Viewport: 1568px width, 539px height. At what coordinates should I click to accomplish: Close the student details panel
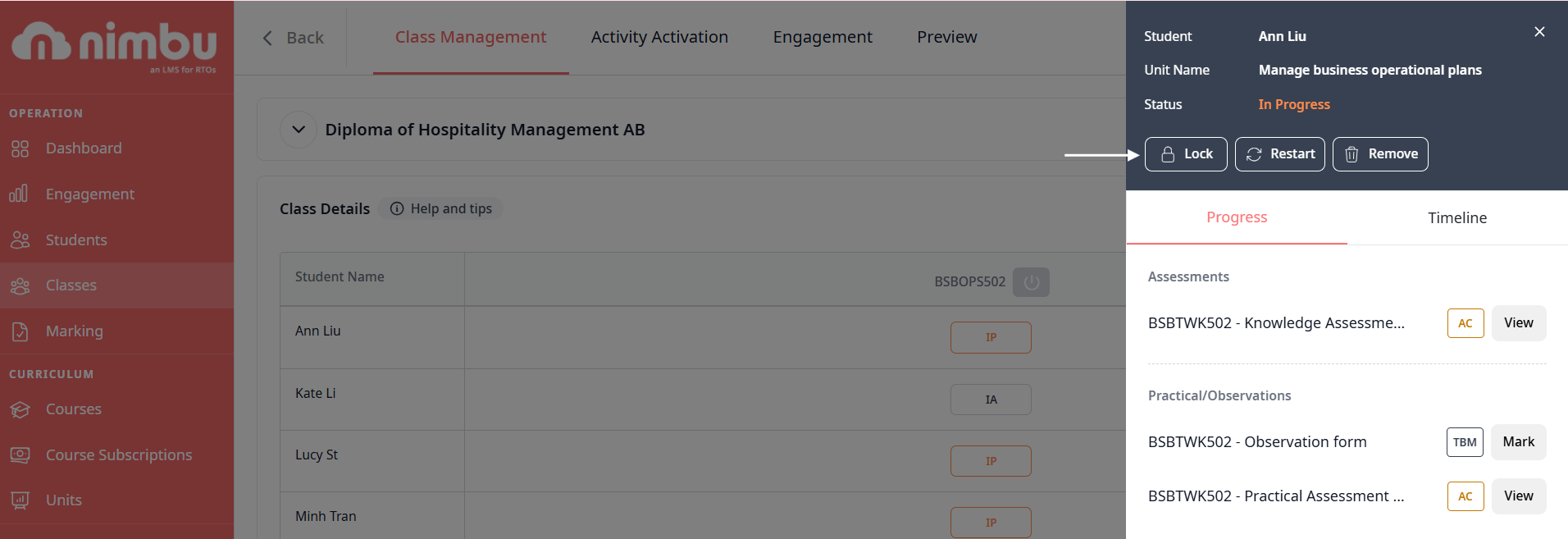click(x=1539, y=32)
